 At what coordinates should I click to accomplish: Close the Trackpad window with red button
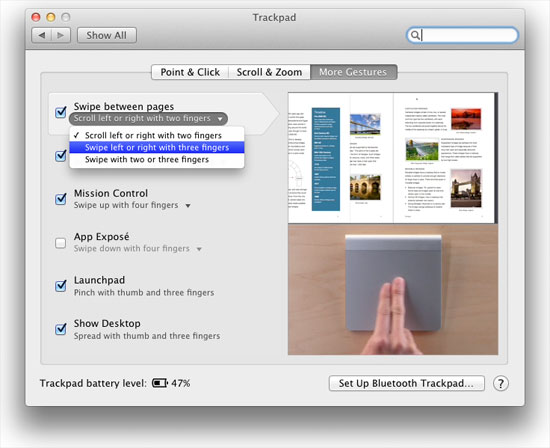click(x=36, y=17)
